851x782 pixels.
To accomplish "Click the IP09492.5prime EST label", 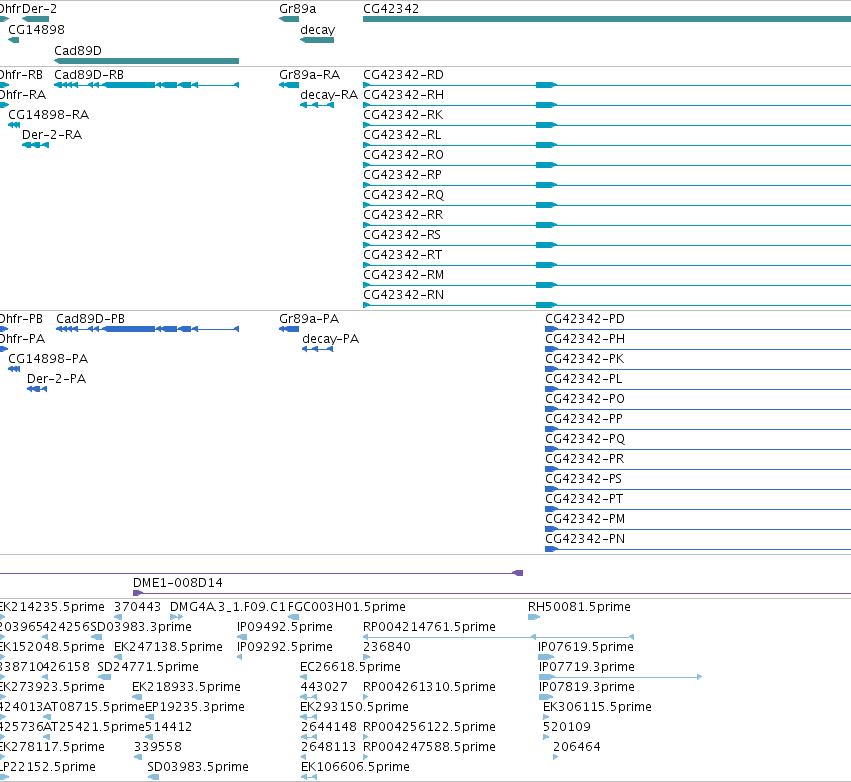I will pos(285,627).
